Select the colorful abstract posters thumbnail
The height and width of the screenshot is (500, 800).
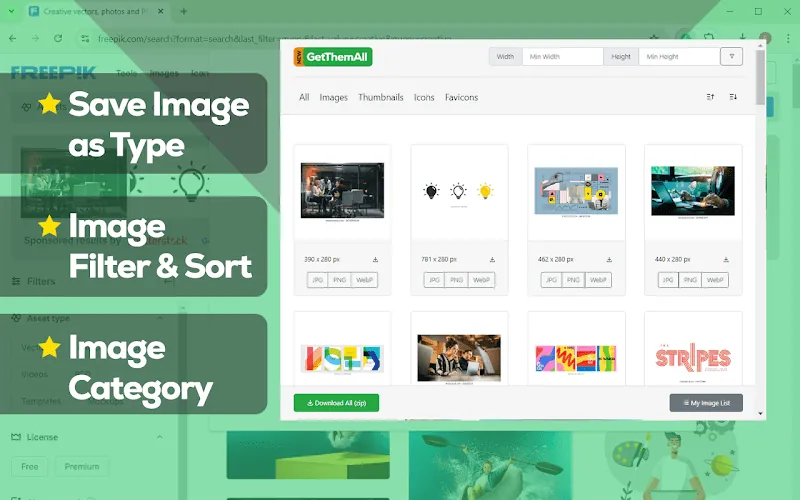coord(576,358)
